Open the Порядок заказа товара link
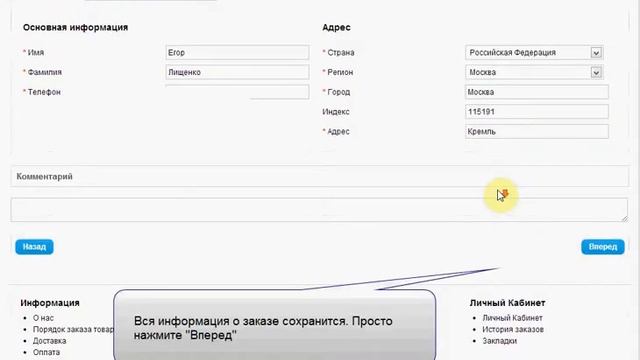Viewport: 640px width, 360px height. tap(73, 329)
